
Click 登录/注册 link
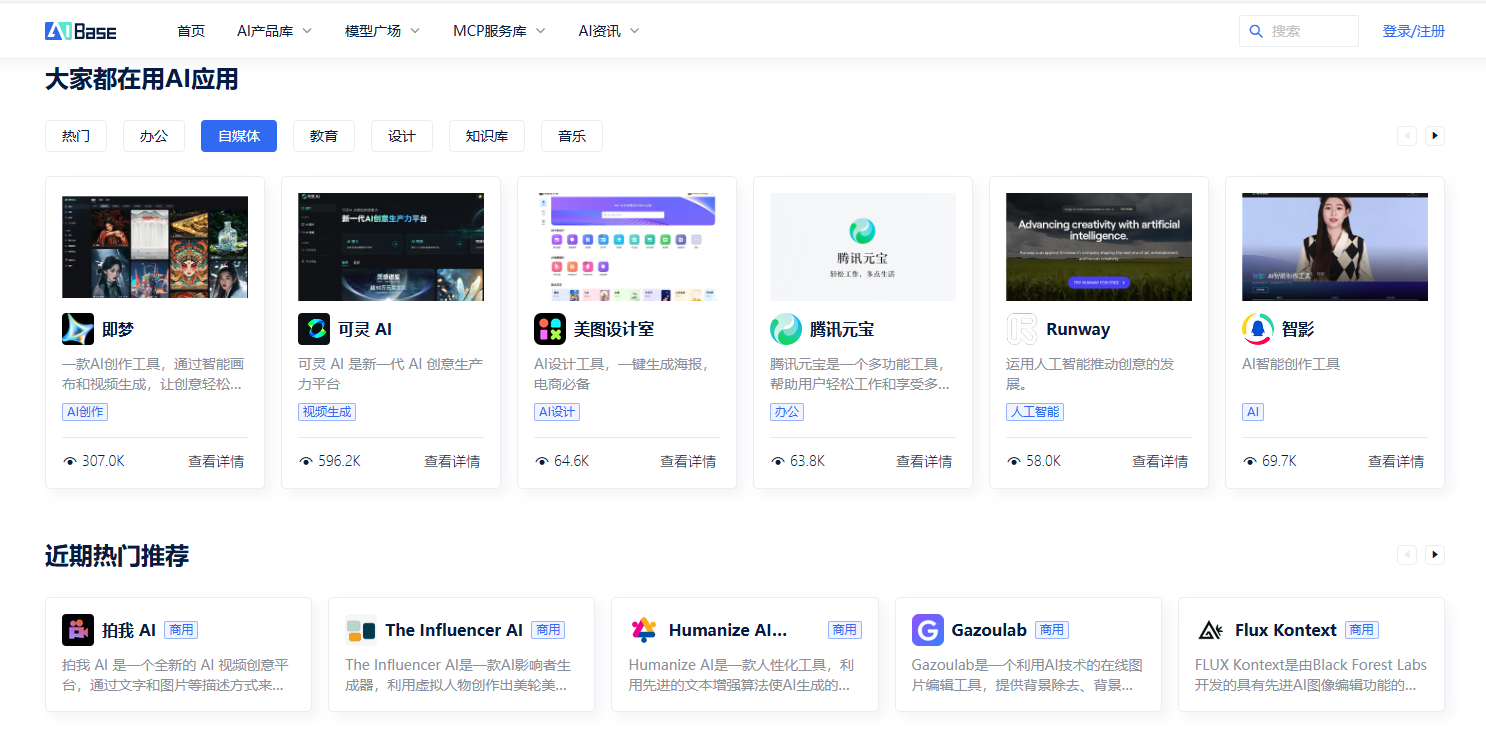pos(1414,31)
